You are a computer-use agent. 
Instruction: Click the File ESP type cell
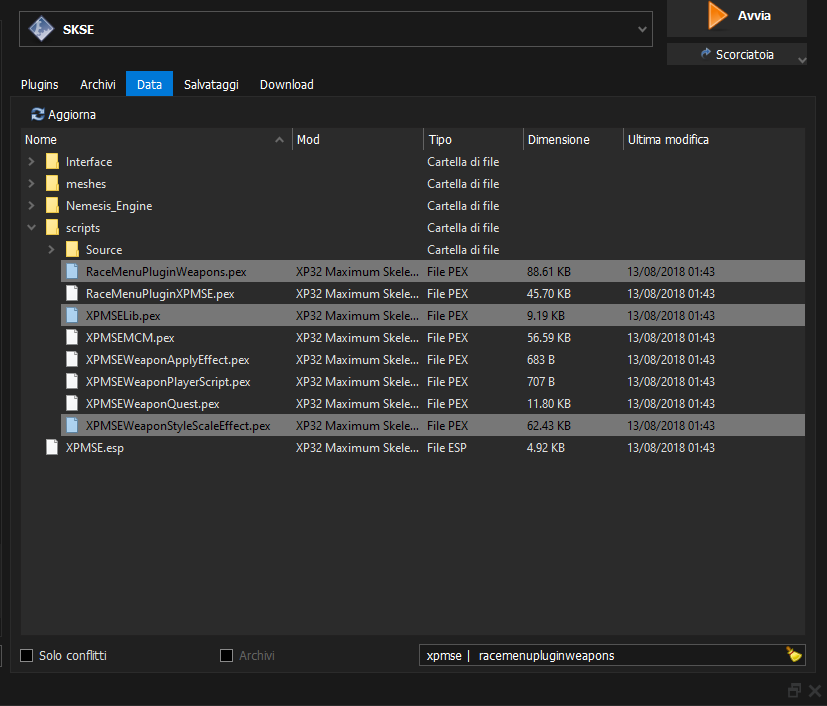click(x=447, y=448)
